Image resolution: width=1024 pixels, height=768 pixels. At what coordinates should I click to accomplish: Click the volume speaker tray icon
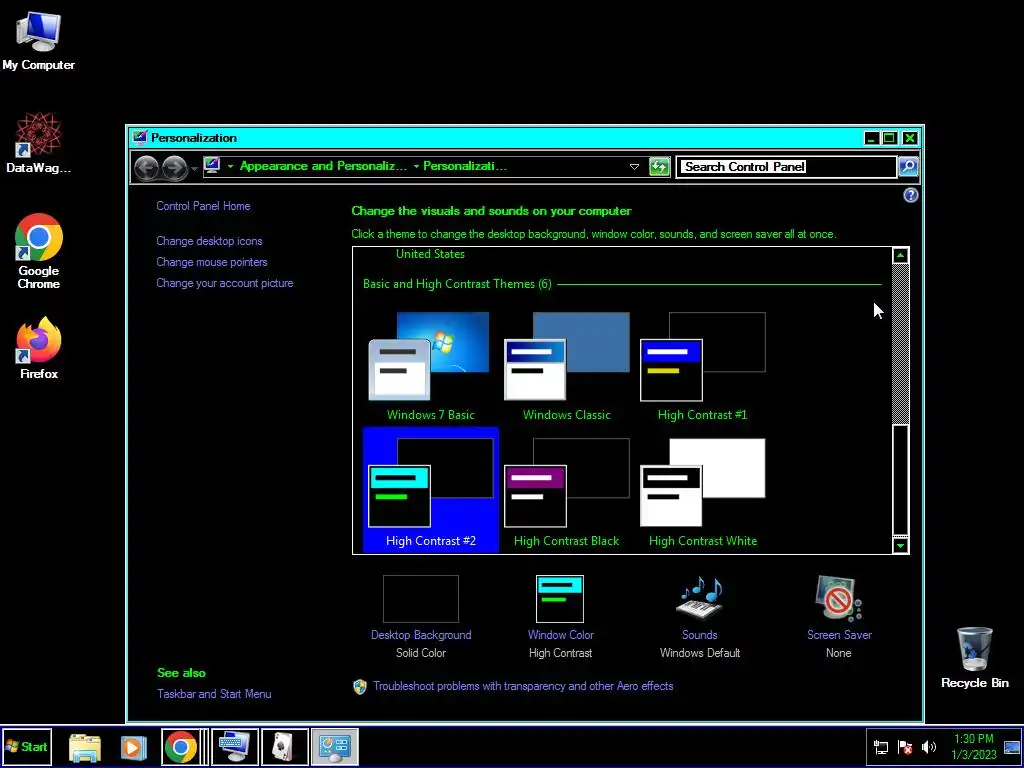(928, 747)
